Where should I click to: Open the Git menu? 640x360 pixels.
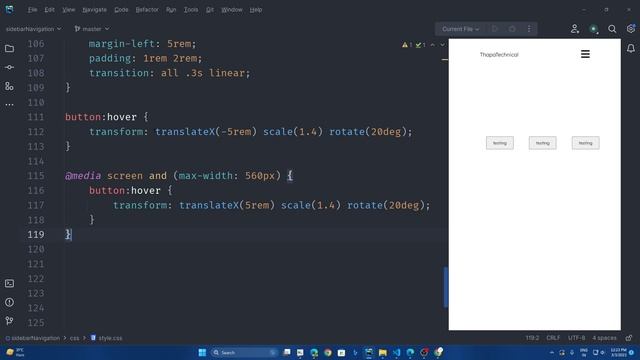210,9
